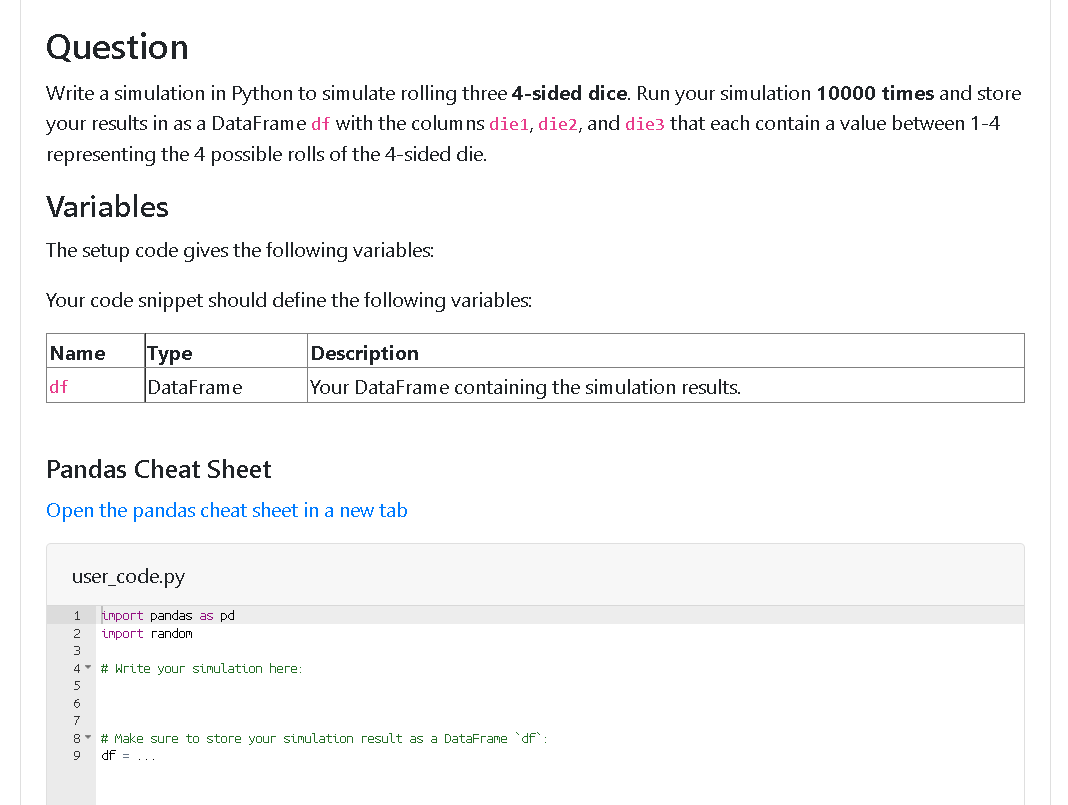The image size is (1068, 805).
Task: Open the pandas cheat sheet link
Action: coord(226,510)
